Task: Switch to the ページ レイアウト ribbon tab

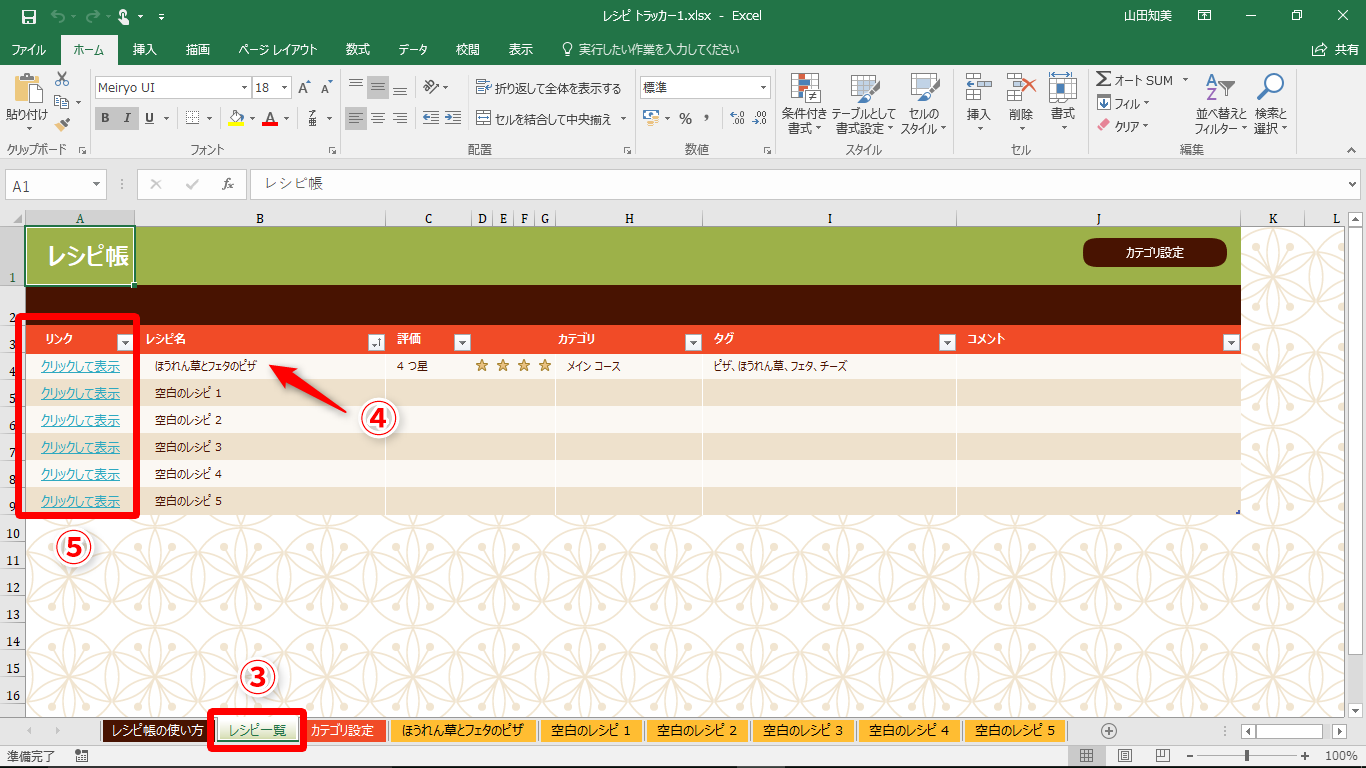Action: tap(278, 49)
